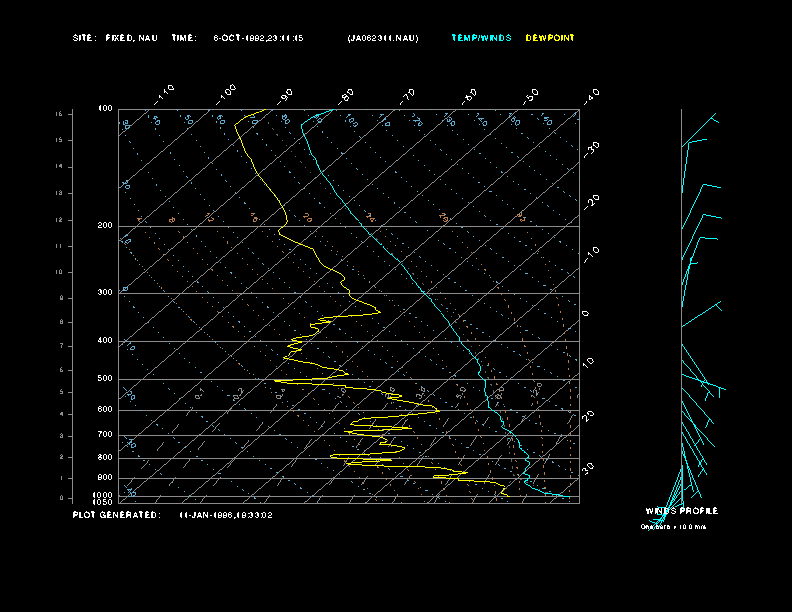Click the -40 temperature label at top right
The image size is (792, 612).
(591, 95)
